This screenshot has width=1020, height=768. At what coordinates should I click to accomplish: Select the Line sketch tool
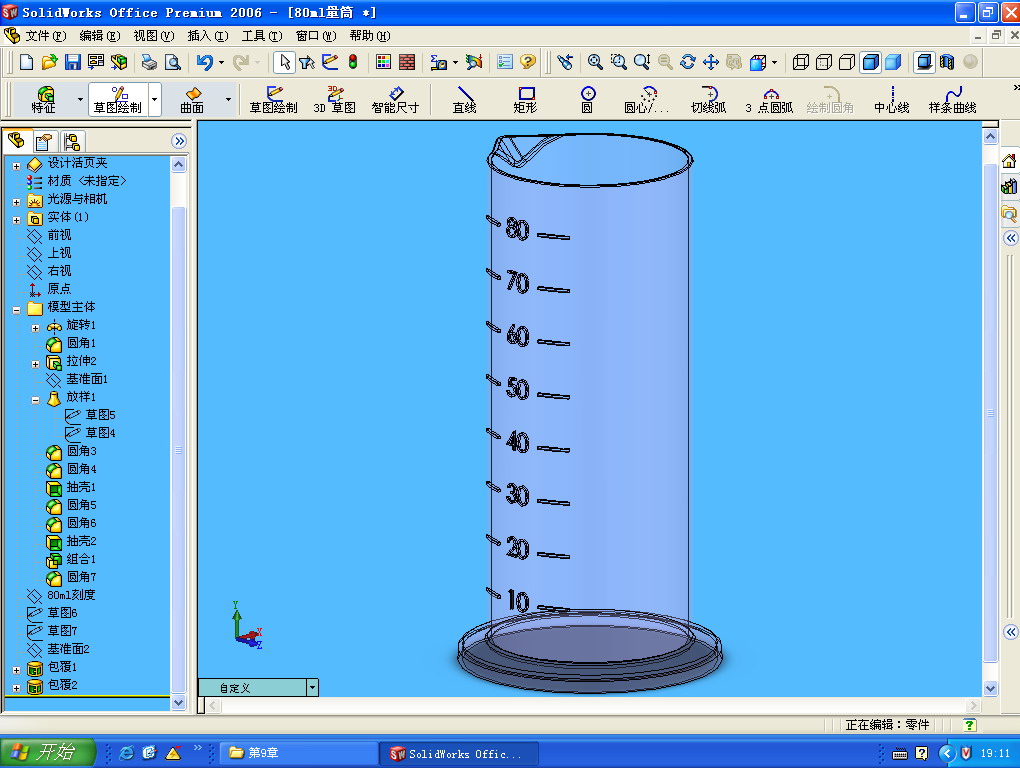(x=464, y=99)
